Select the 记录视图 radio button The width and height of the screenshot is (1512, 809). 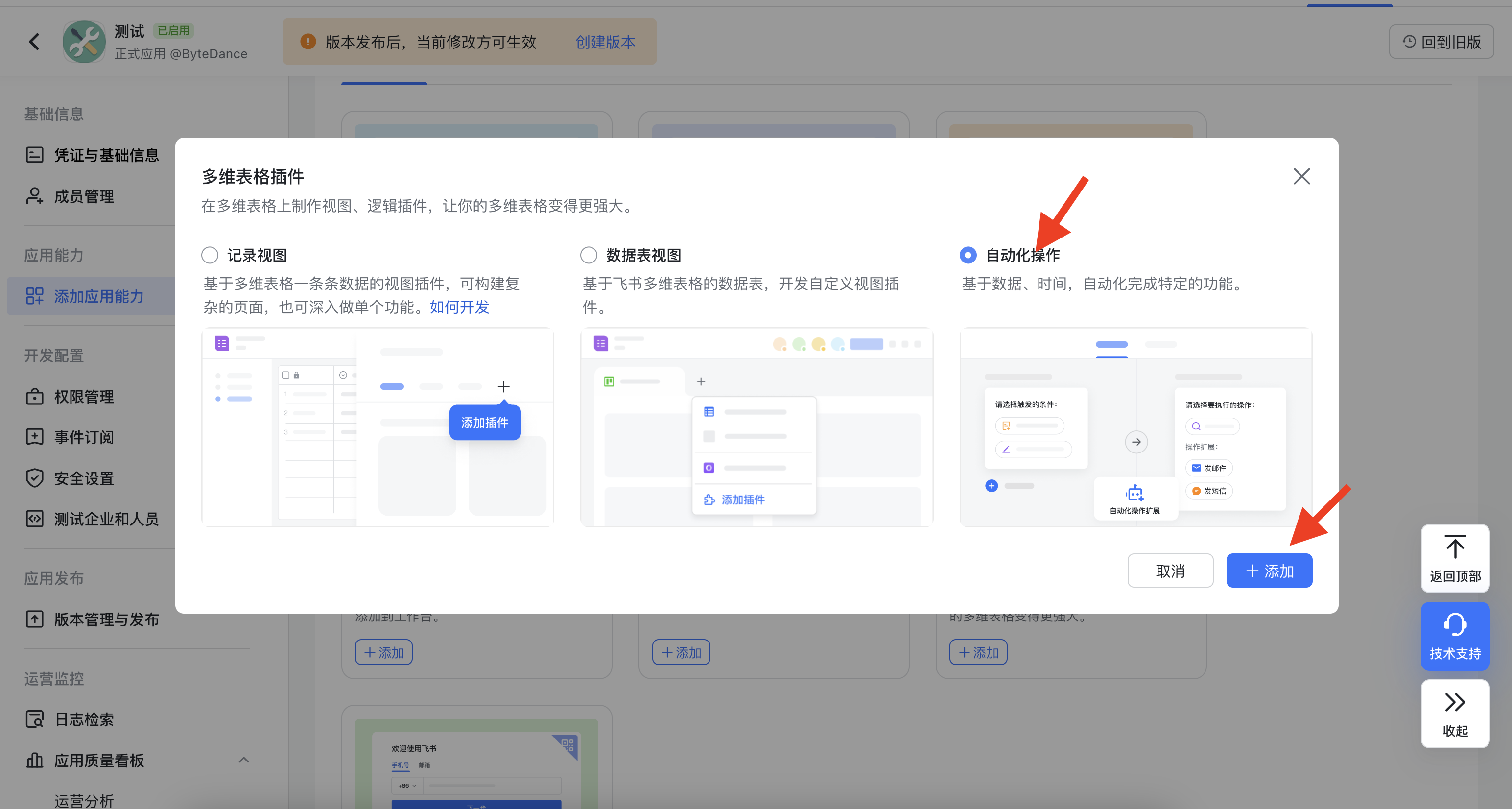click(210, 255)
